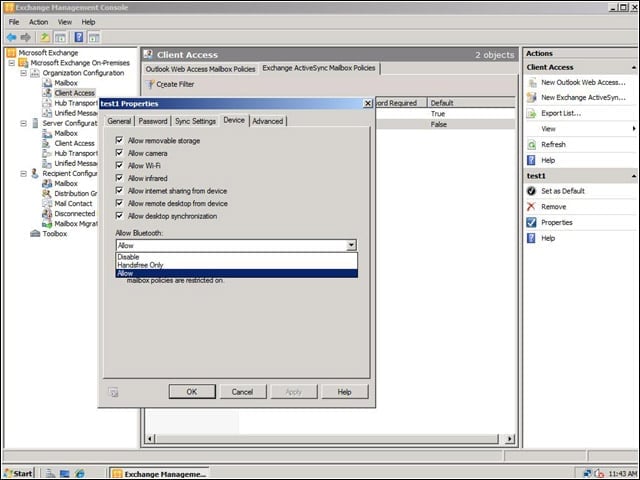Screen dimensions: 640x480
Task: Click the lock icon in test1 Properties dialog
Action: [x=113, y=392]
